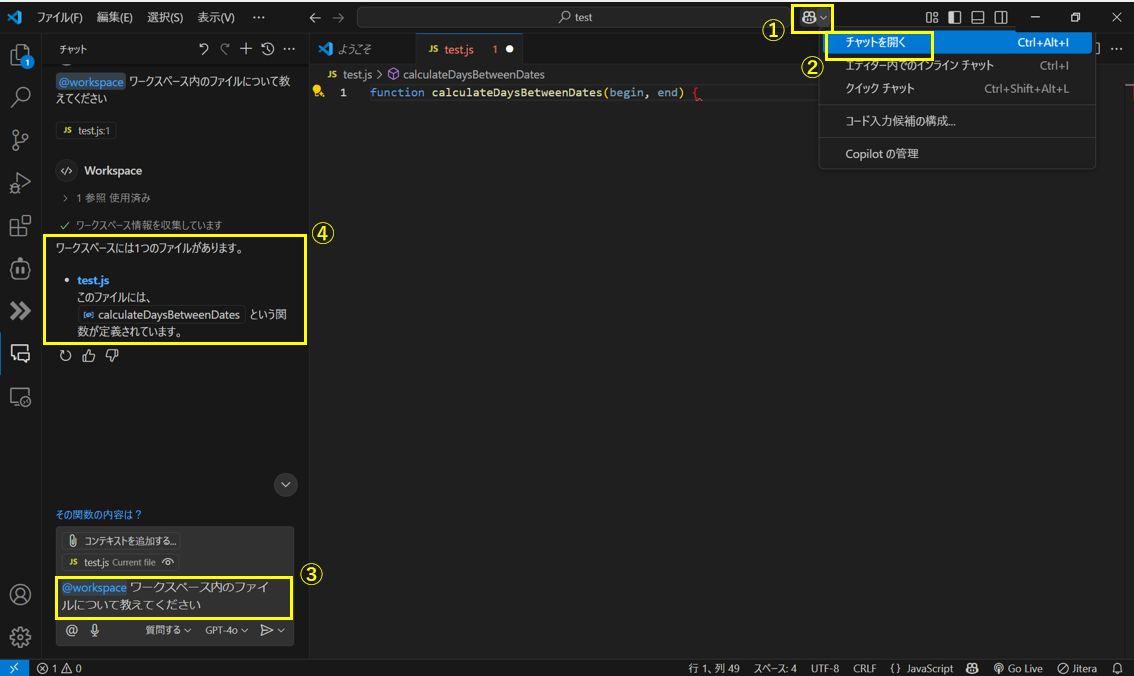
Task: Open the Run and Debug view
Action: tap(20, 182)
